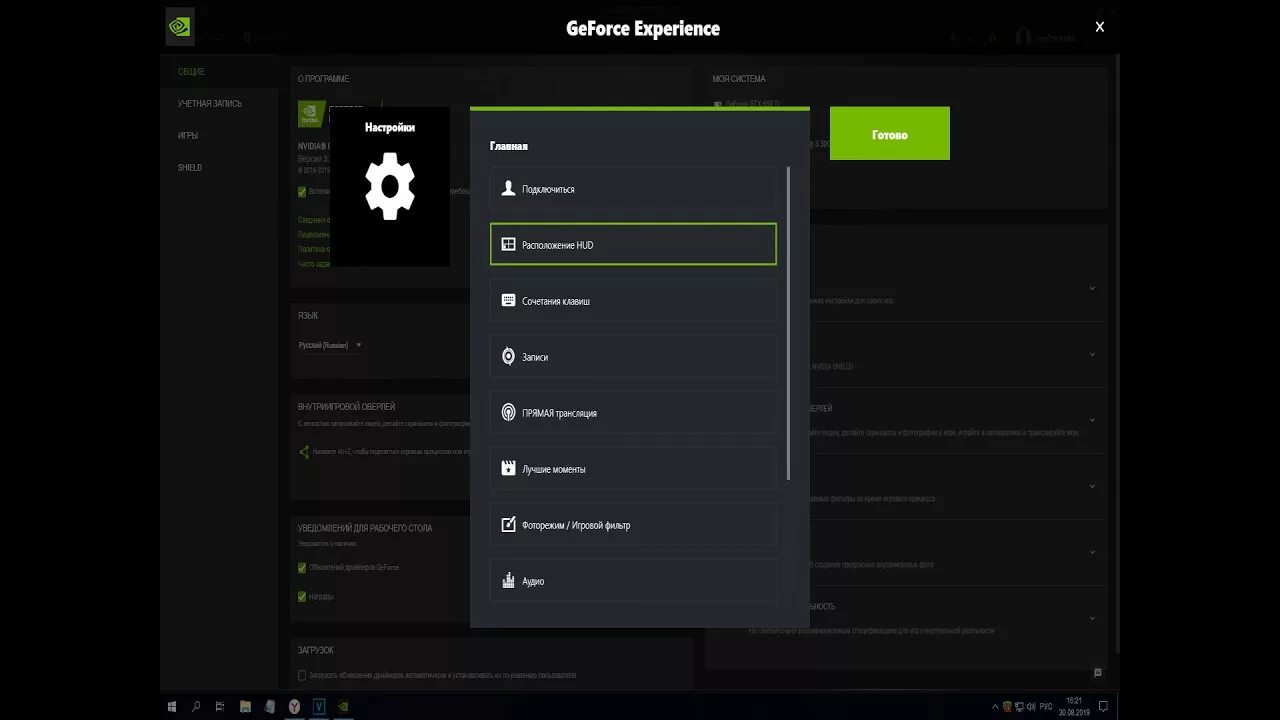Viewport: 1280px width, 720px height.
Task: Show hidden system tray icons
Action: (x=996, y=706)
